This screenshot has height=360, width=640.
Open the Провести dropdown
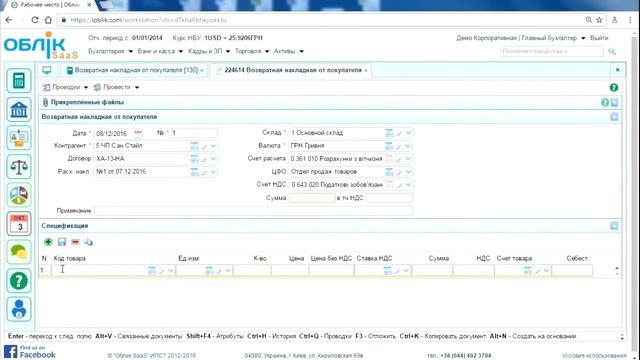[116, 87]
